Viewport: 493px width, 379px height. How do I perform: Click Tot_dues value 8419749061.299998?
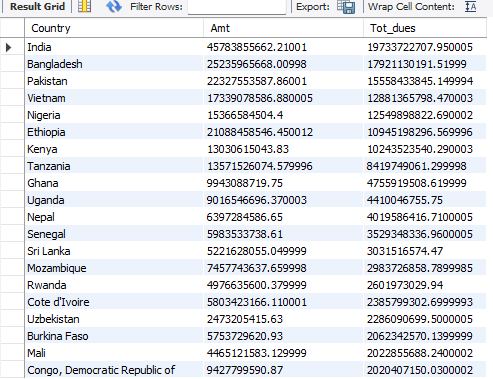coord(417,166)
